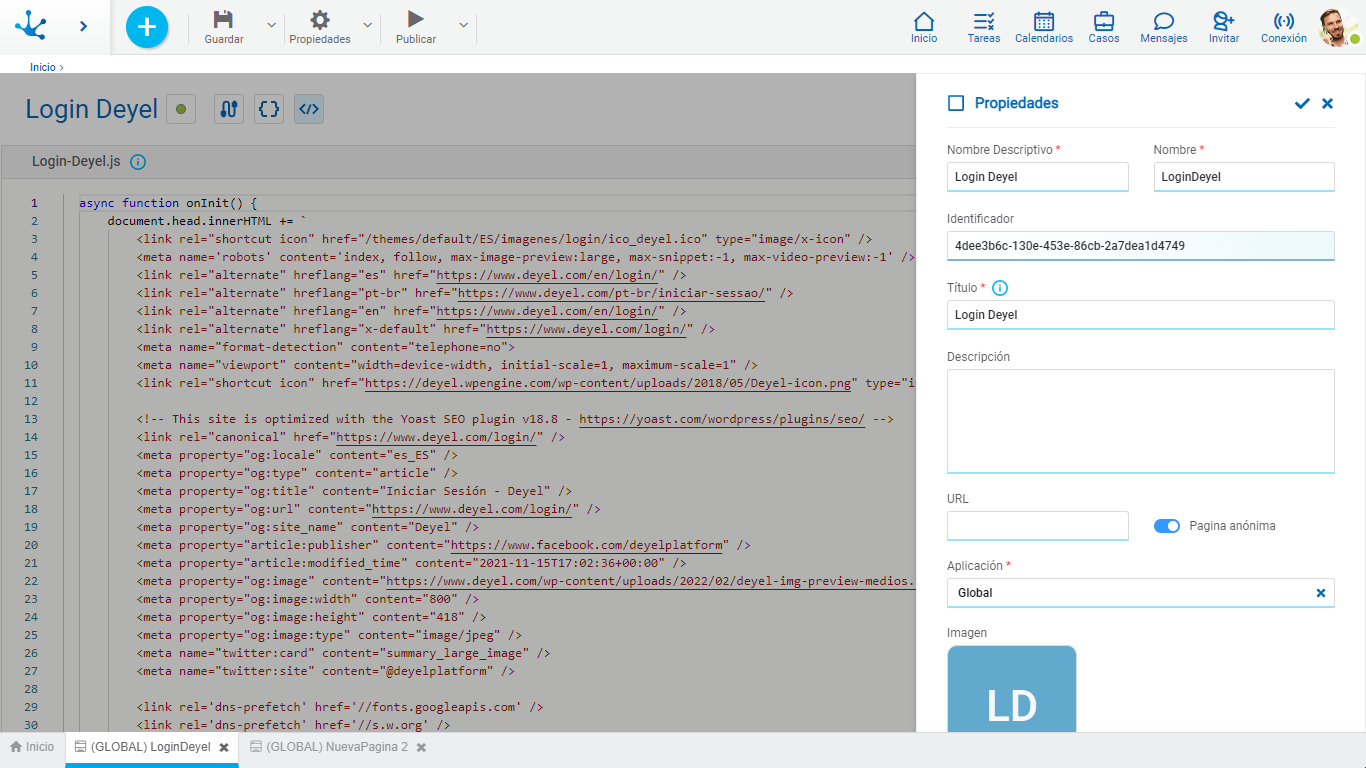Screen dimensions: 1366x768
Task: Open the Propiedades toolbar dropdown arrow
Action: [368, 25]
